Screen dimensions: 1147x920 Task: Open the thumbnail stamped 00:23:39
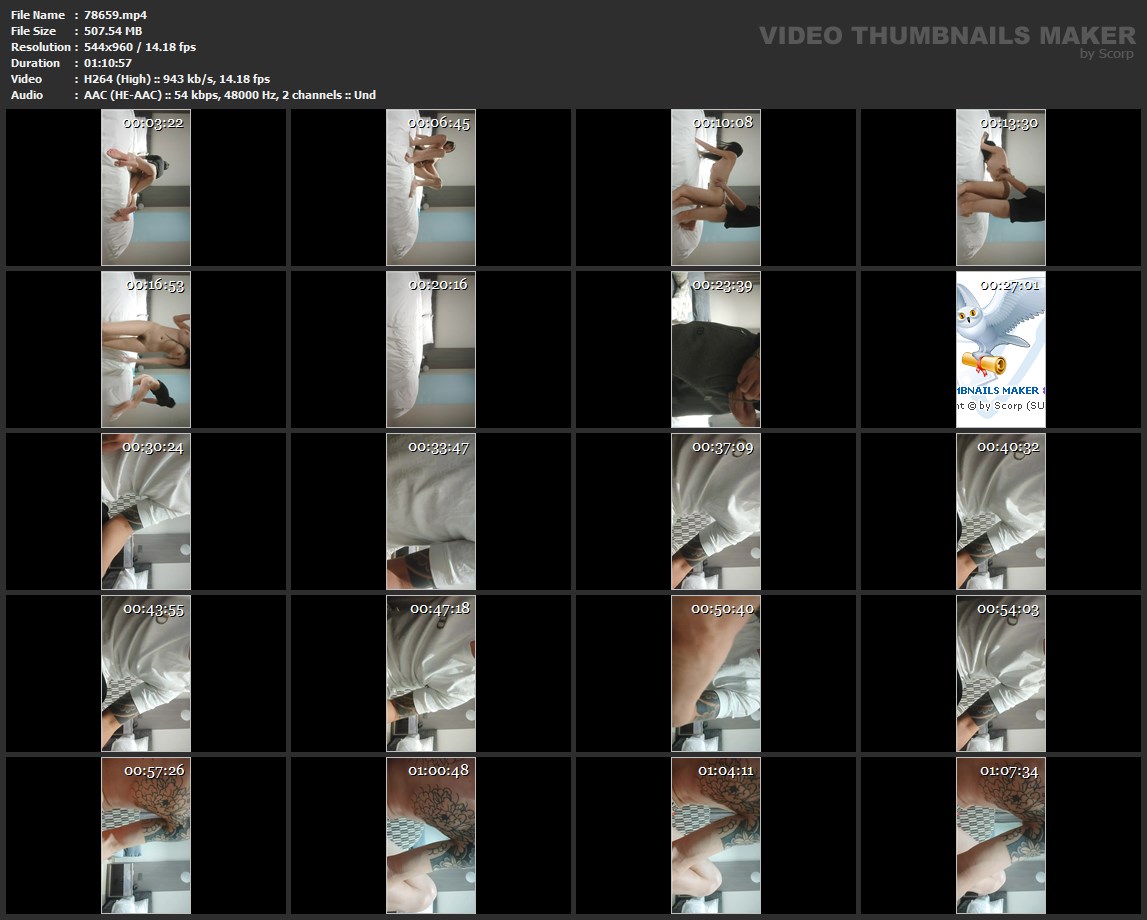pos(716,349)
